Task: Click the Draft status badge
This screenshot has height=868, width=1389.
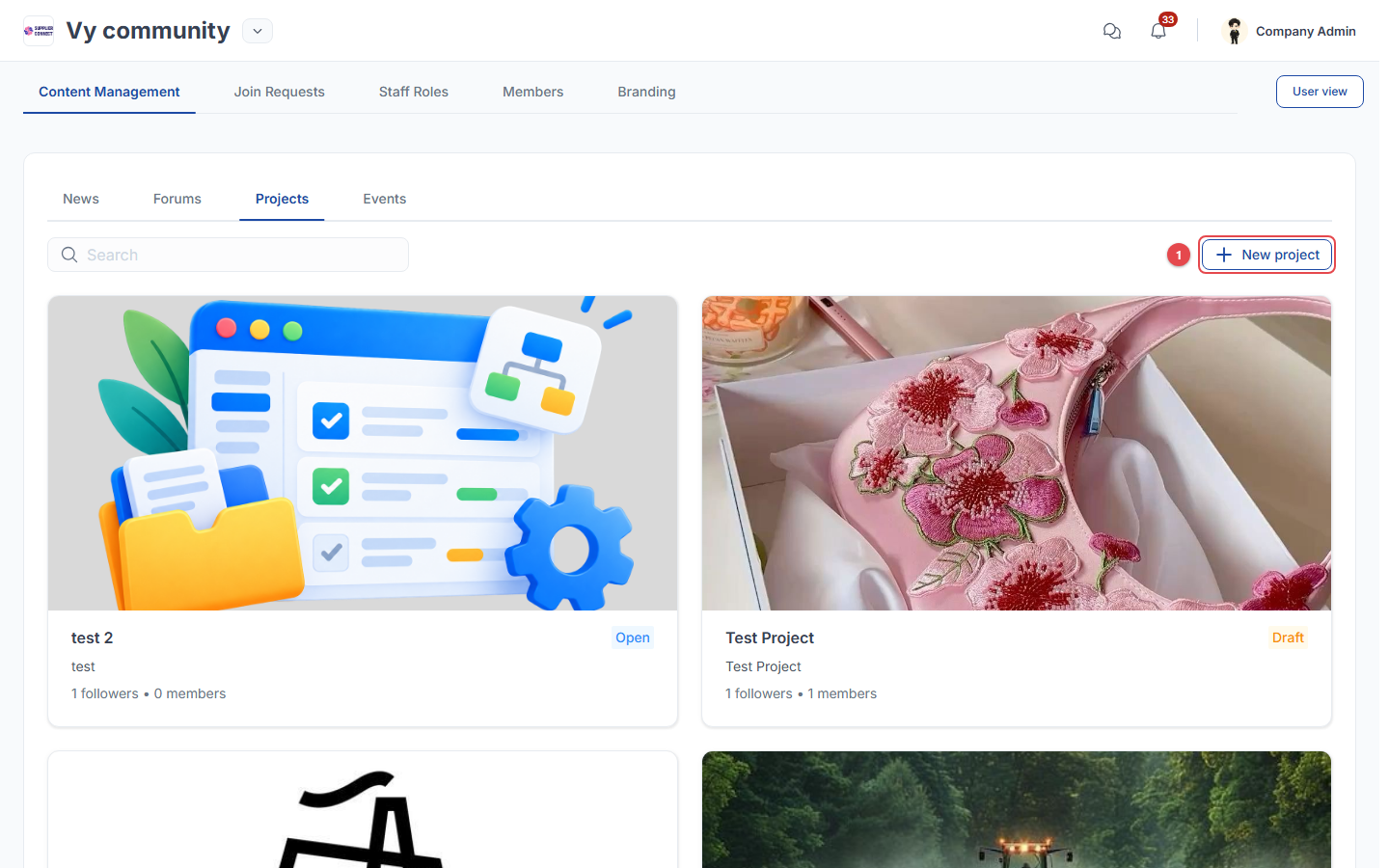Action: pyautogui.click(x=1288, y=637)
